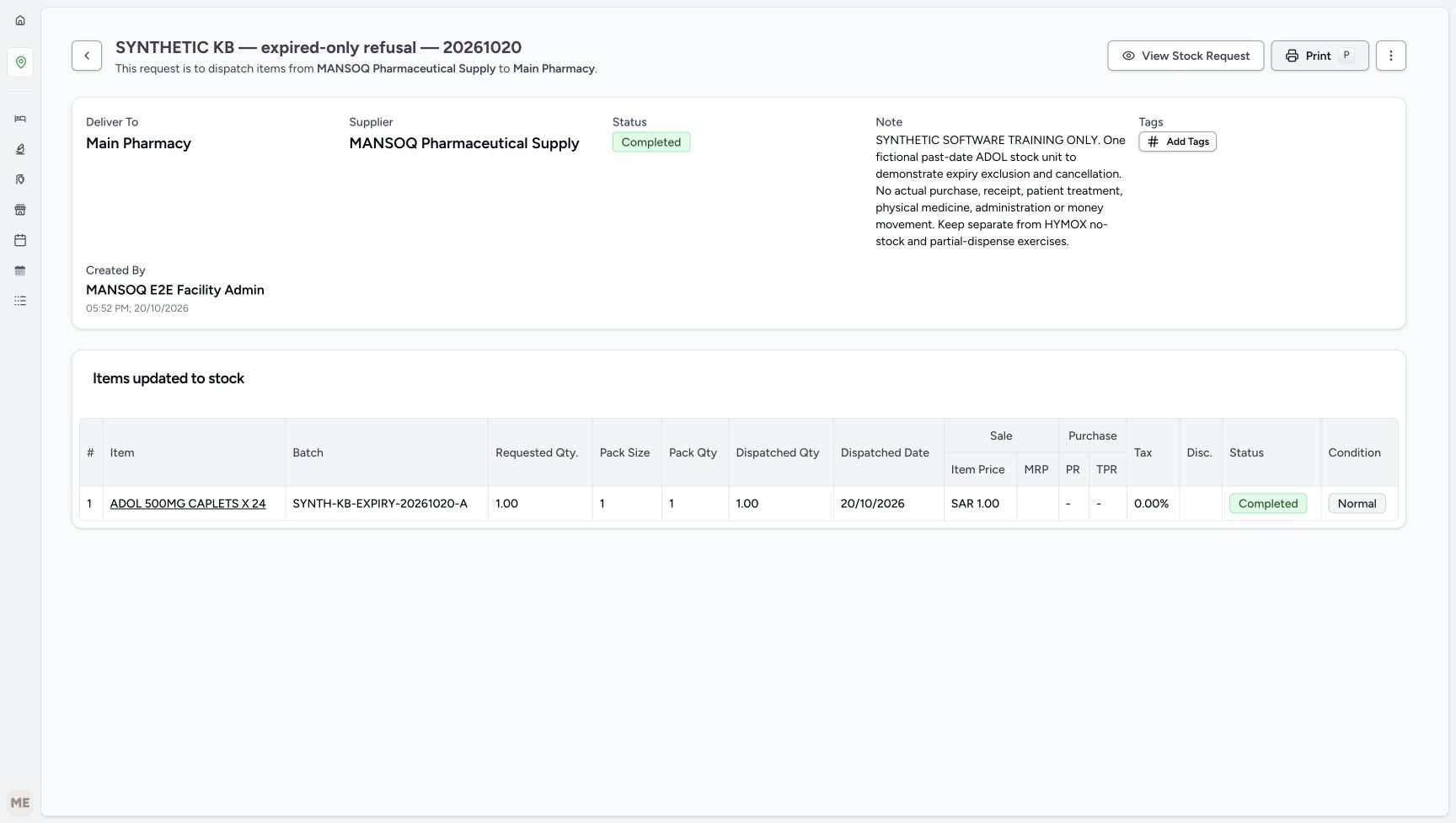Open ADOL 500MG CAPLETS X 24 link
This screenshot has width=1456, height=823.
tap(188, 504)
